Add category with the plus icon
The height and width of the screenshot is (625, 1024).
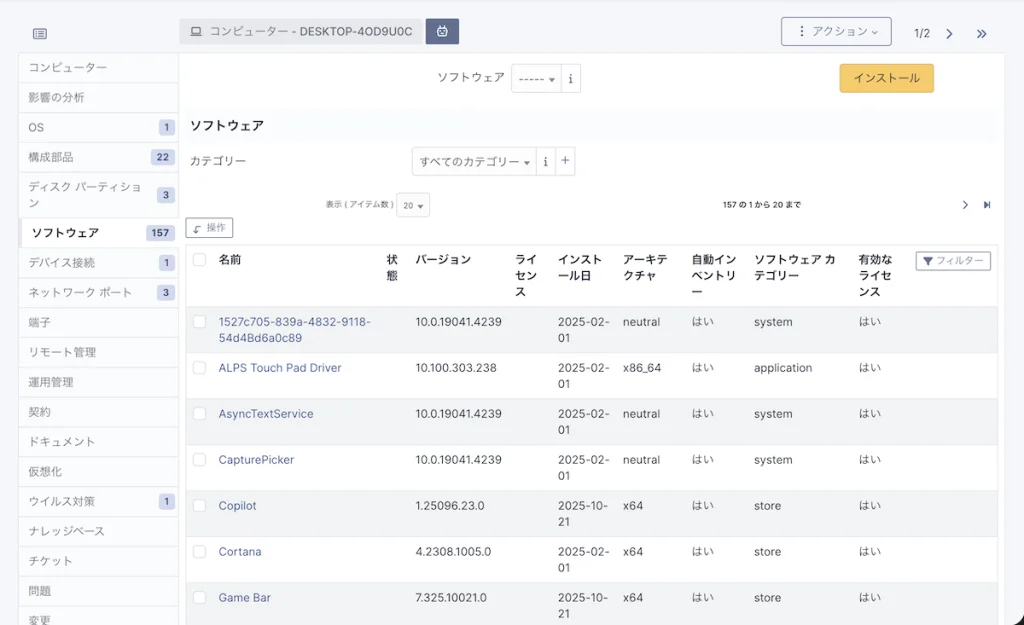566,161
